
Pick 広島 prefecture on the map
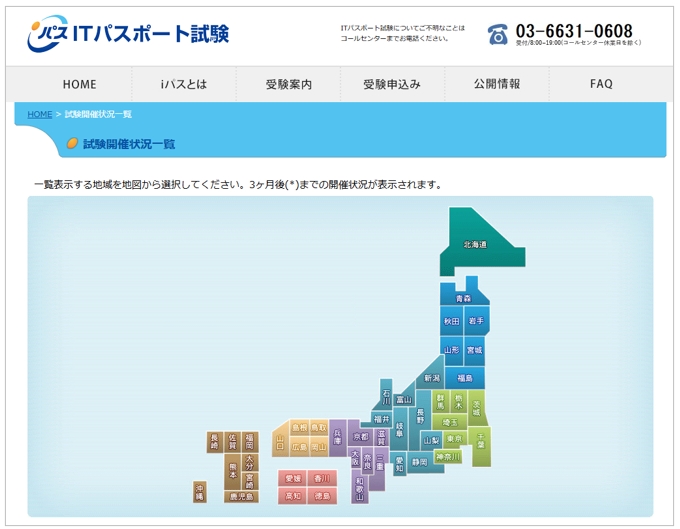pyautogui.click(x=299, y=447)
